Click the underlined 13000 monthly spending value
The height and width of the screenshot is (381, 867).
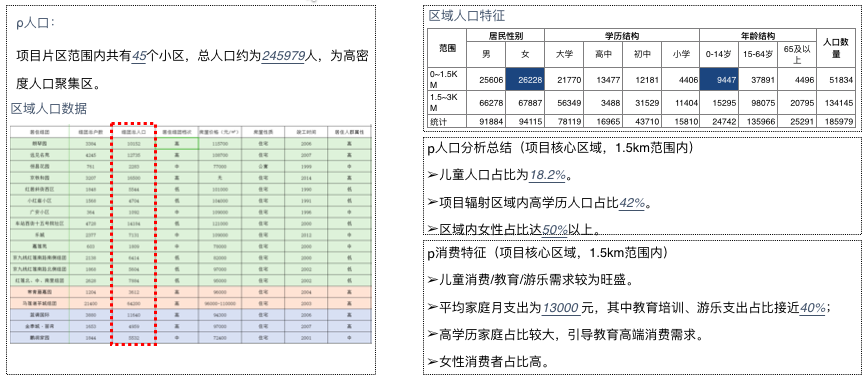(x=560, y=307)
